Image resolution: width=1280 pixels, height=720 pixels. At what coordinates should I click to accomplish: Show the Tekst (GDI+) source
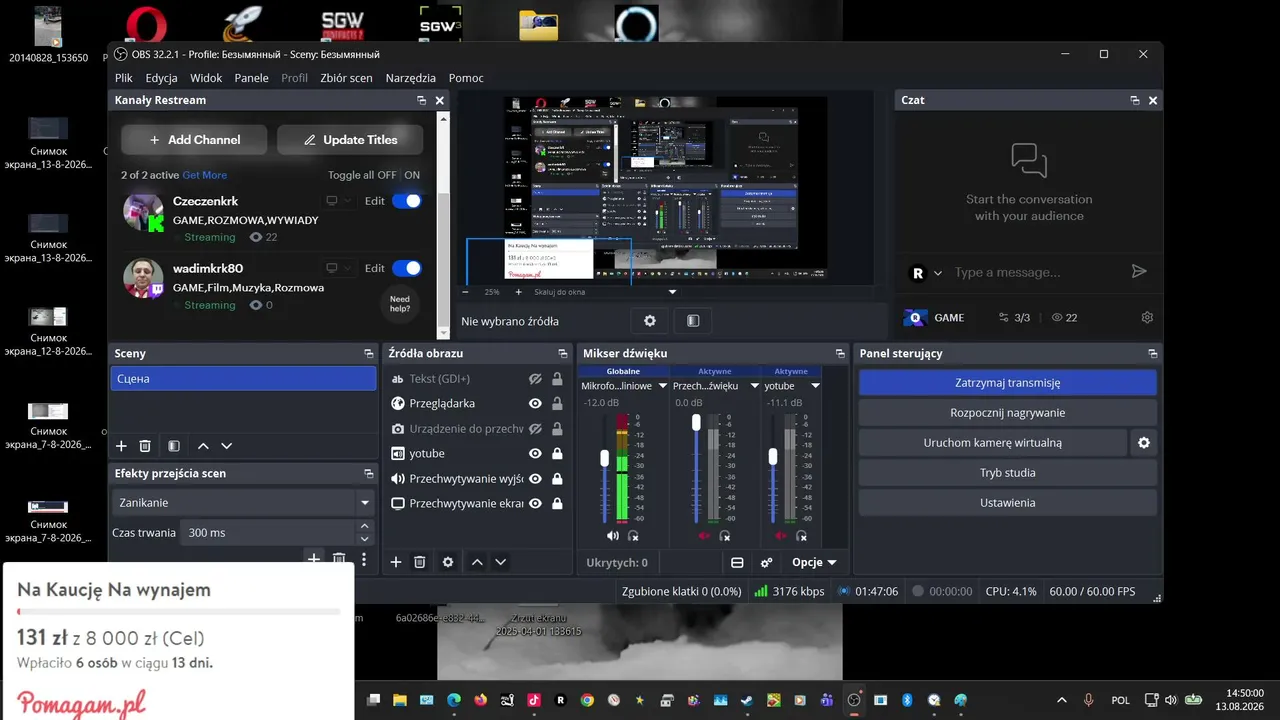coord(535,379)
